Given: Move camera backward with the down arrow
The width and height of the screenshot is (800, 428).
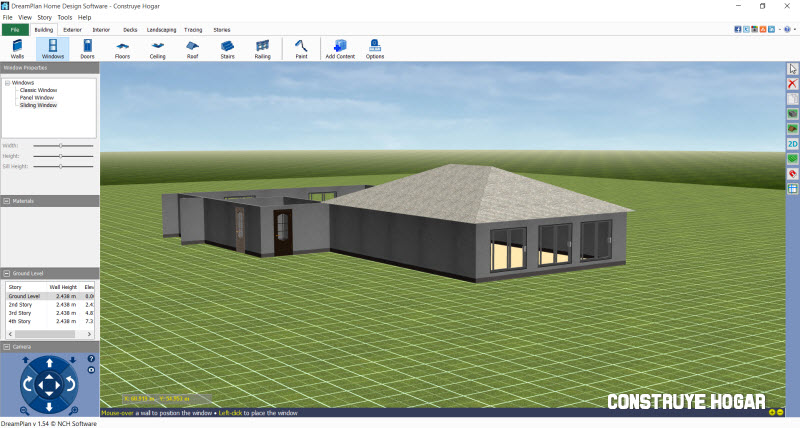Looking at the screenshot, I should coord(49,407).
